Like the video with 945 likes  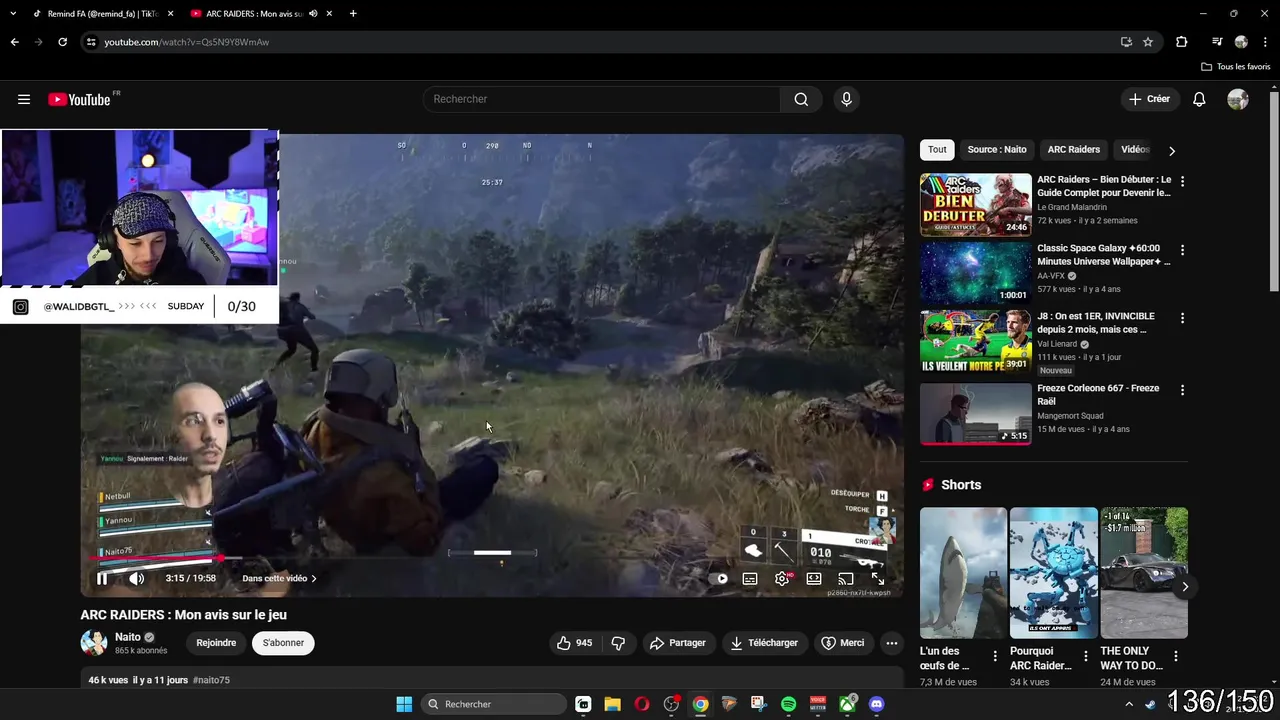coord(574,643)
